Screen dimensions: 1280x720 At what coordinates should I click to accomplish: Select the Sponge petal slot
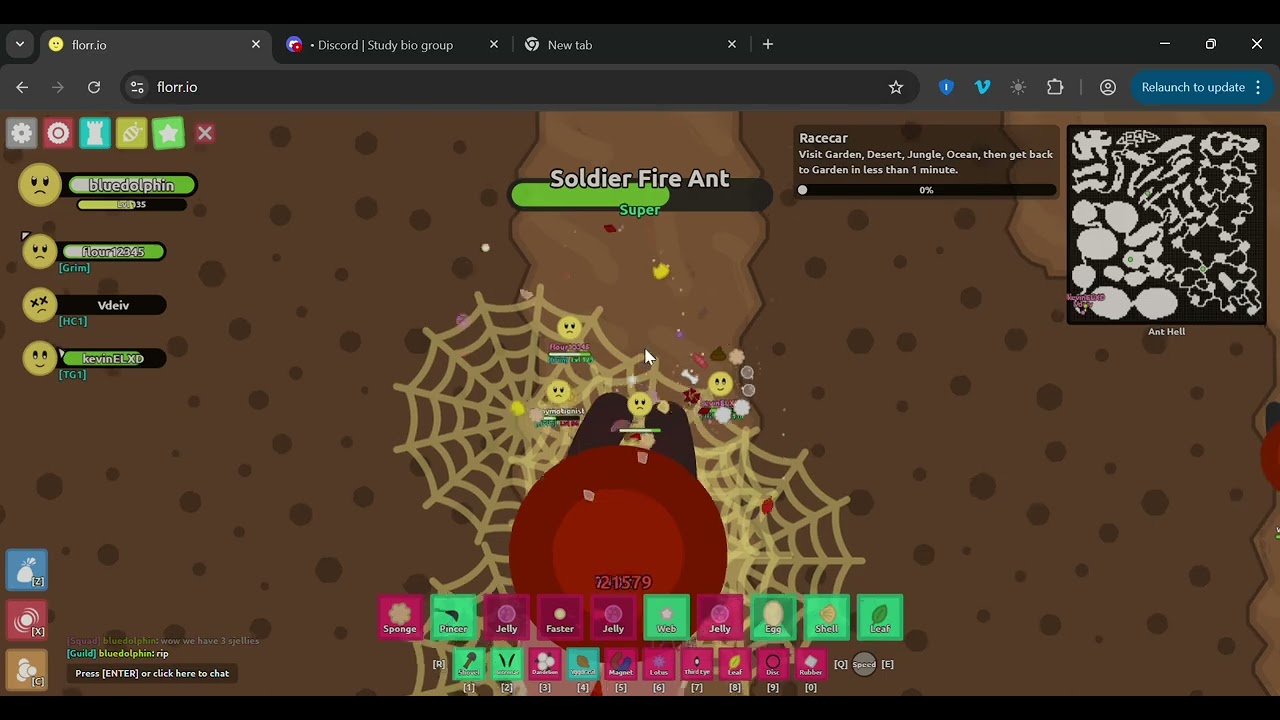(400, 616)
